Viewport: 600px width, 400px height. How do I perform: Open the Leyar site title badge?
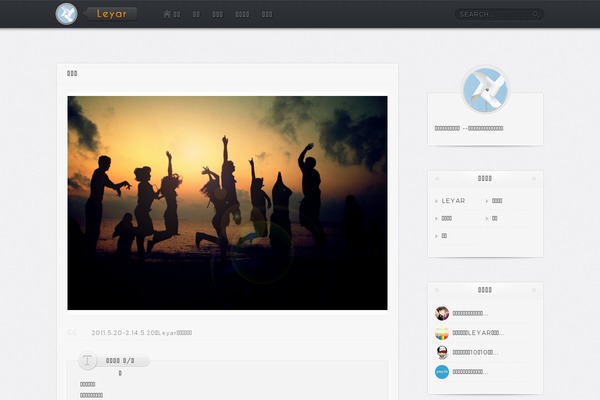point(111,14)
